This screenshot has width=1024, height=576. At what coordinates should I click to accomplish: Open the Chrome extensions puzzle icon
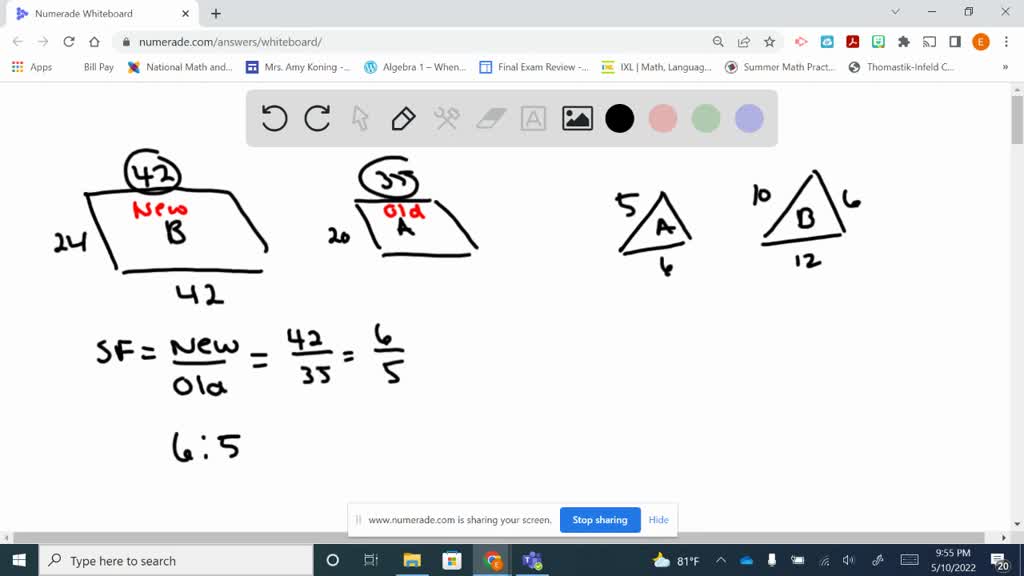(902, 42)
